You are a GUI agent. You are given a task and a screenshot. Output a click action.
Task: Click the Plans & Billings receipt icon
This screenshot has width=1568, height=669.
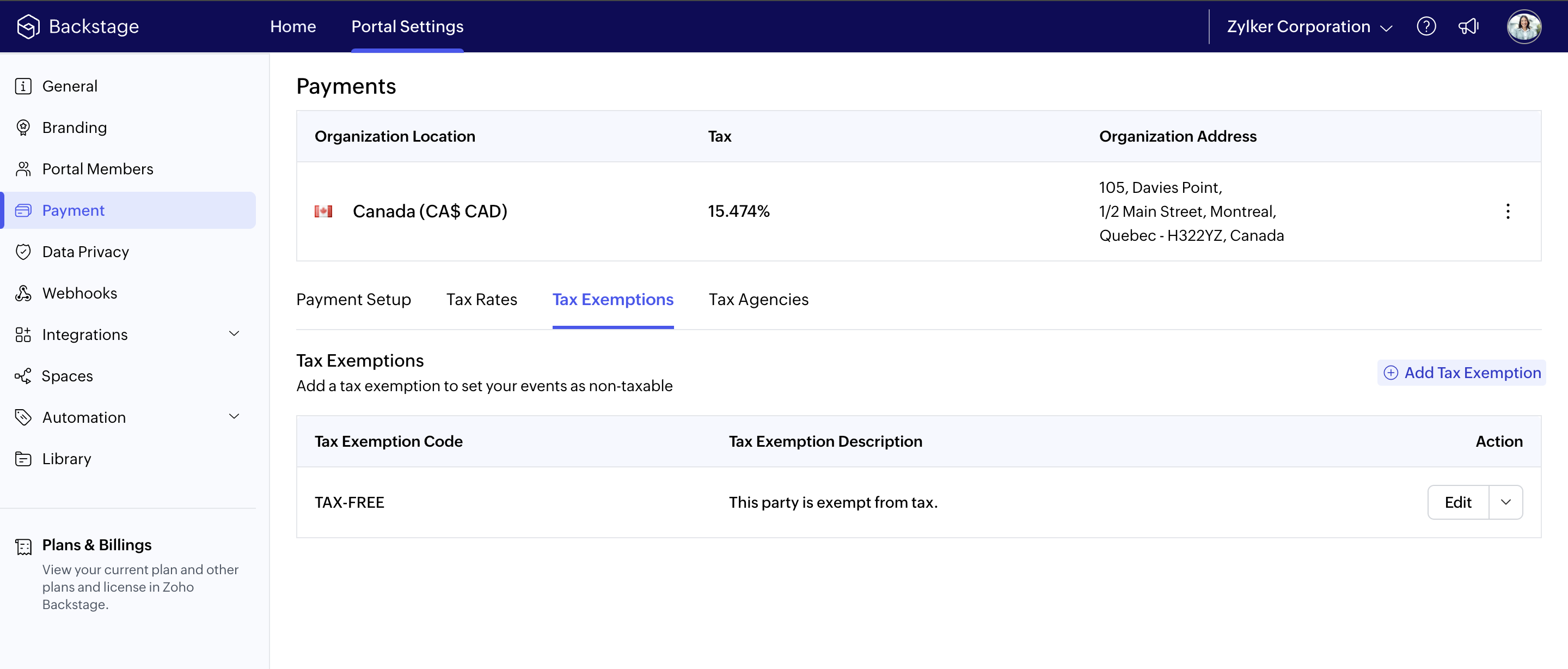click(23, 546)
